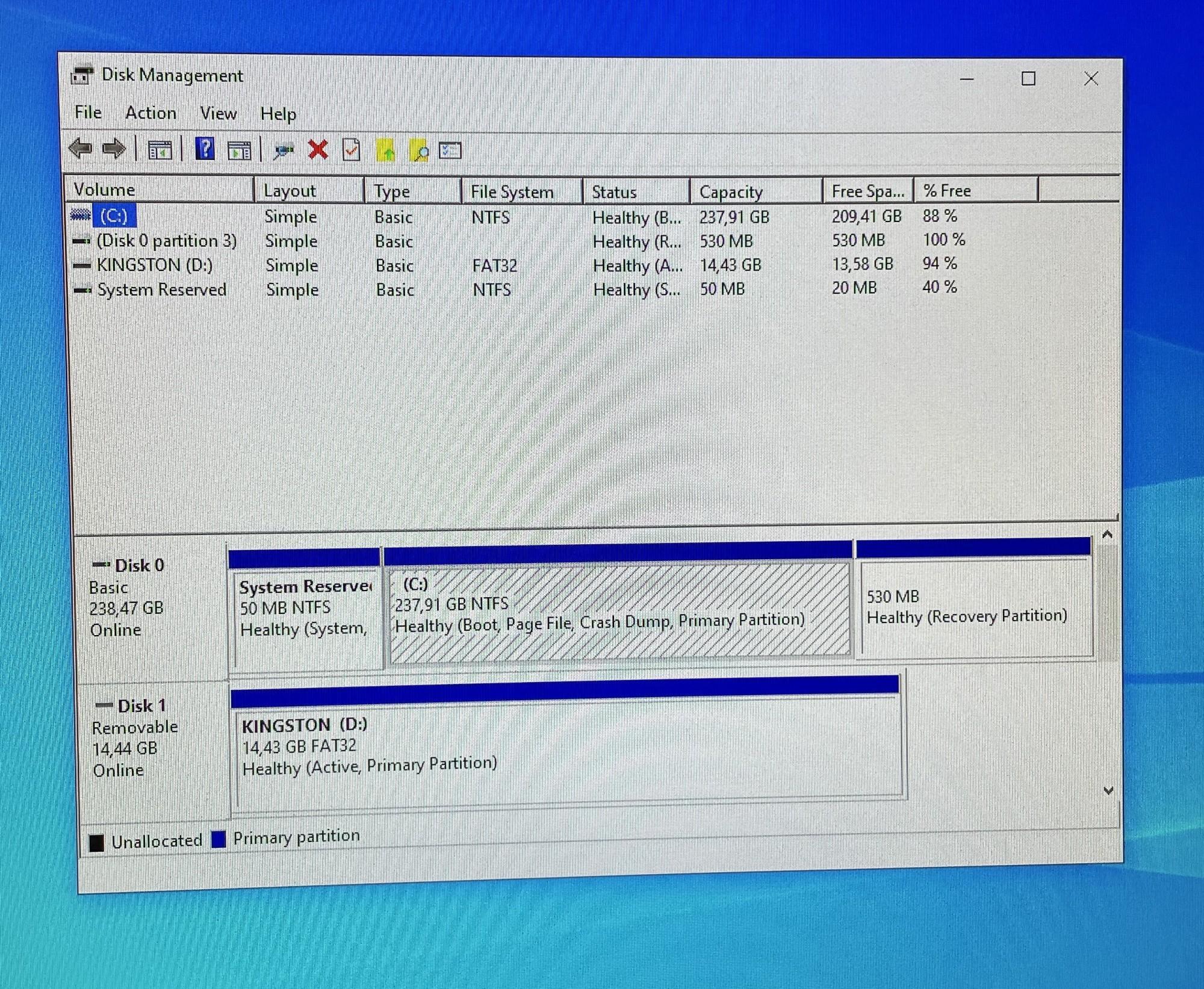Click the black Unallocated legend swatch
Viewport: 1204px width, 989px height.
click(x=96, y=842)
